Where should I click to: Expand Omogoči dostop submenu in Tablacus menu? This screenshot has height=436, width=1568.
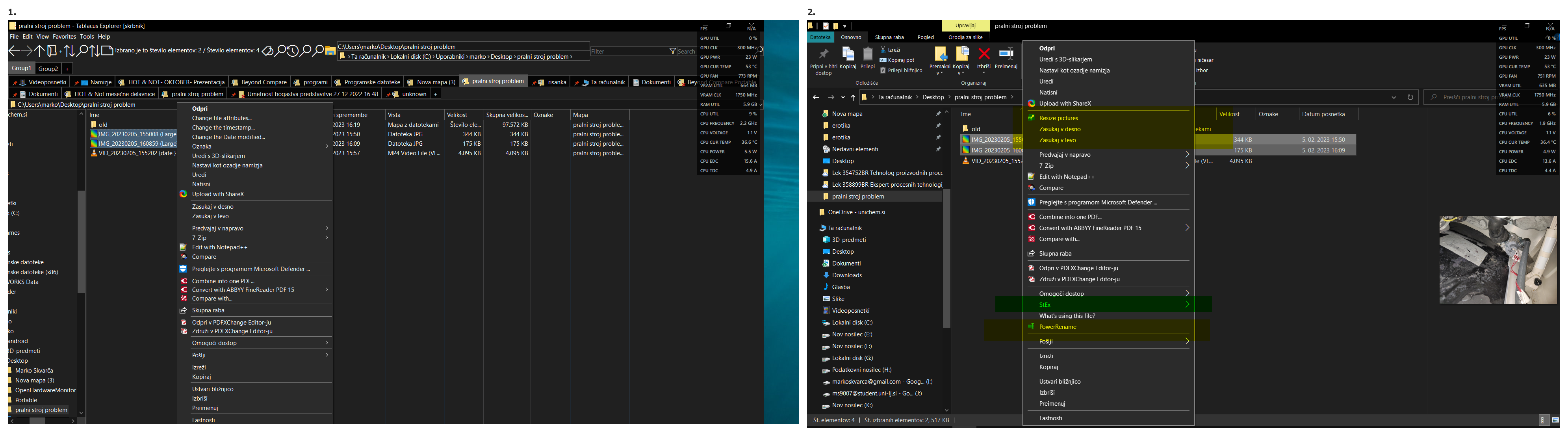255,343
